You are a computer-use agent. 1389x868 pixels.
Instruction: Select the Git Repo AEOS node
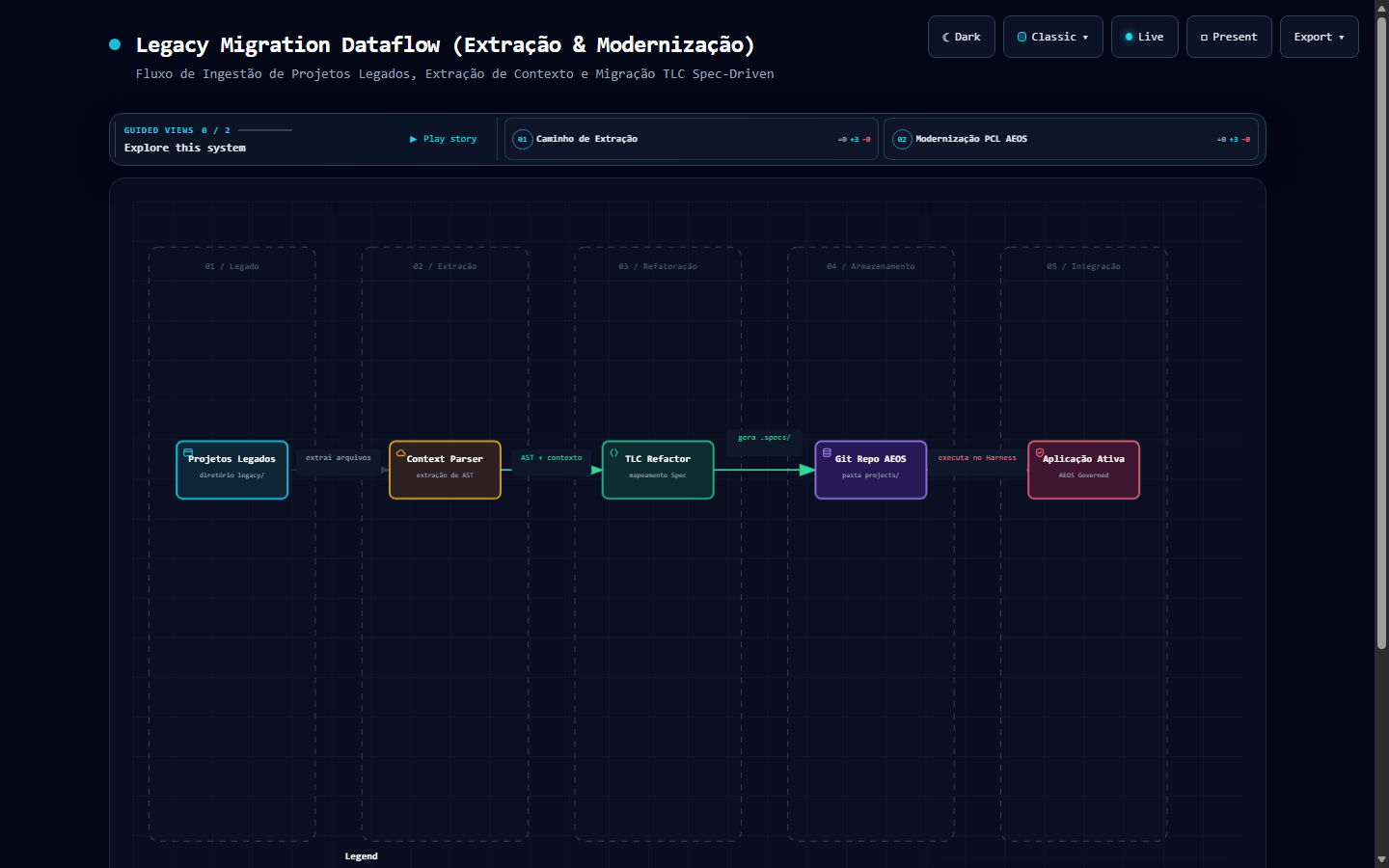(x=870, y=470)
